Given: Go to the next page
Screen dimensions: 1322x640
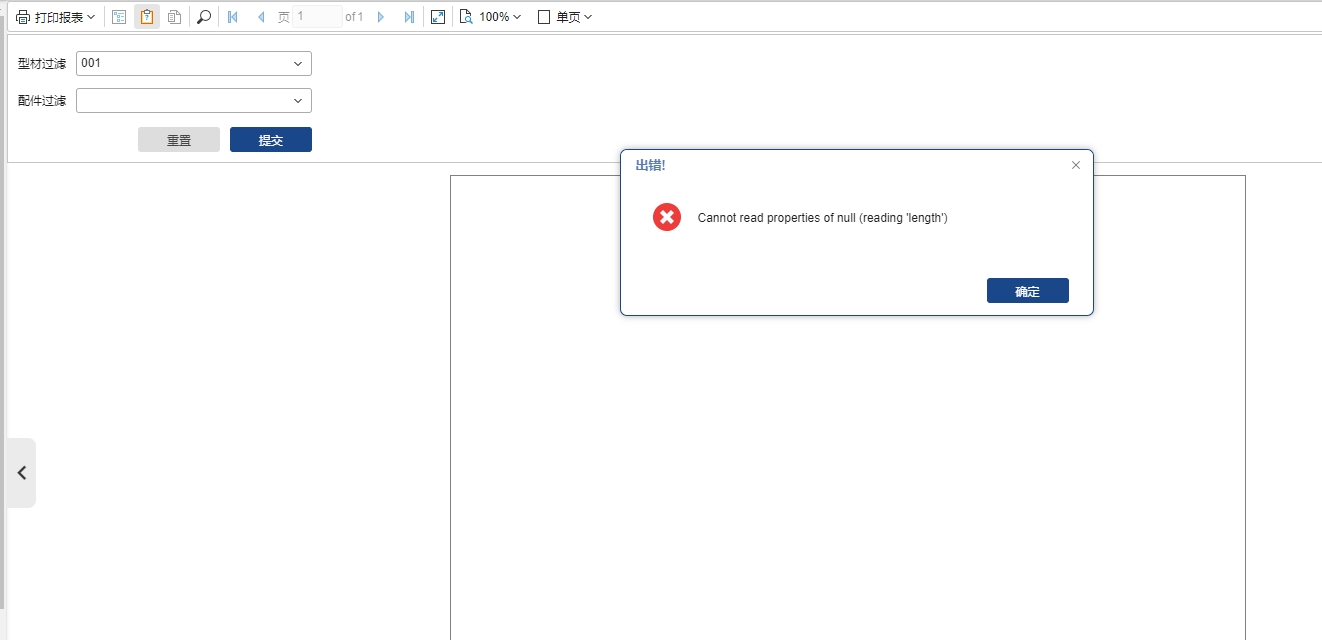Looking at the screenshot, I should (x=381, y=17).
